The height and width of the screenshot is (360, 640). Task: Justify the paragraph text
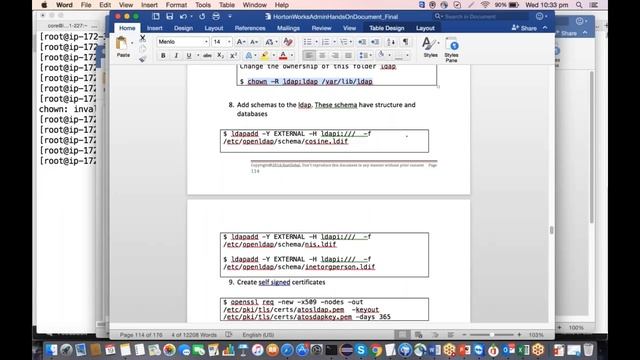348,56
